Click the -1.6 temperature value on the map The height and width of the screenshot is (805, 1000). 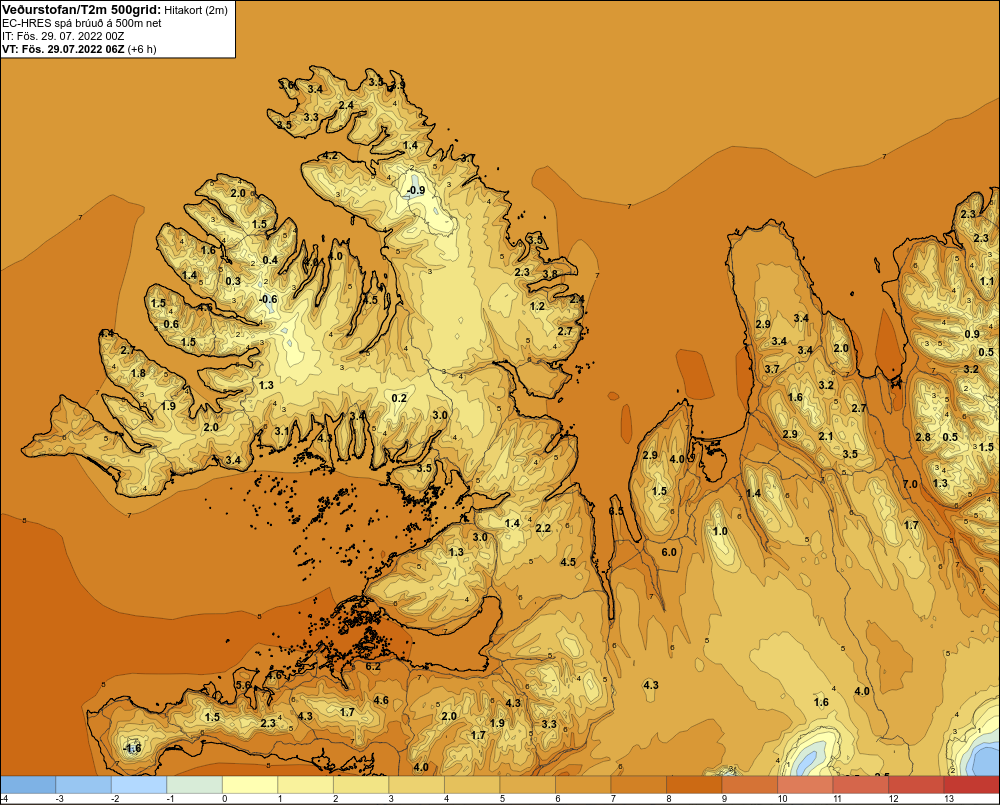[131, 748]
